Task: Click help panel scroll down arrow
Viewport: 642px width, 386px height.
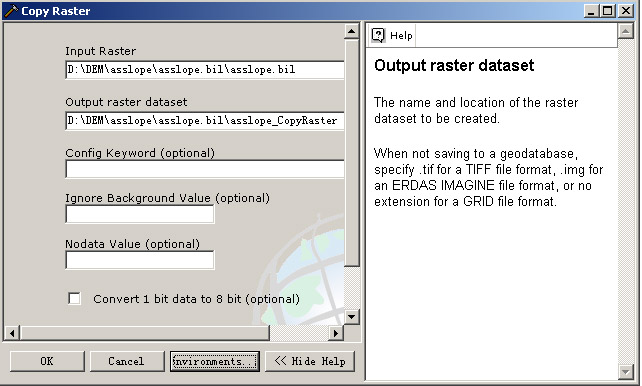Action: 625,372
